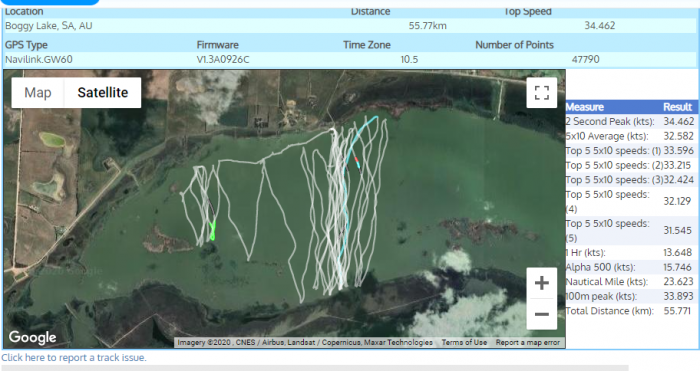Zoom out with the minus button
Image resolution: width=700 pixels, height=371 pixels.
542,314
